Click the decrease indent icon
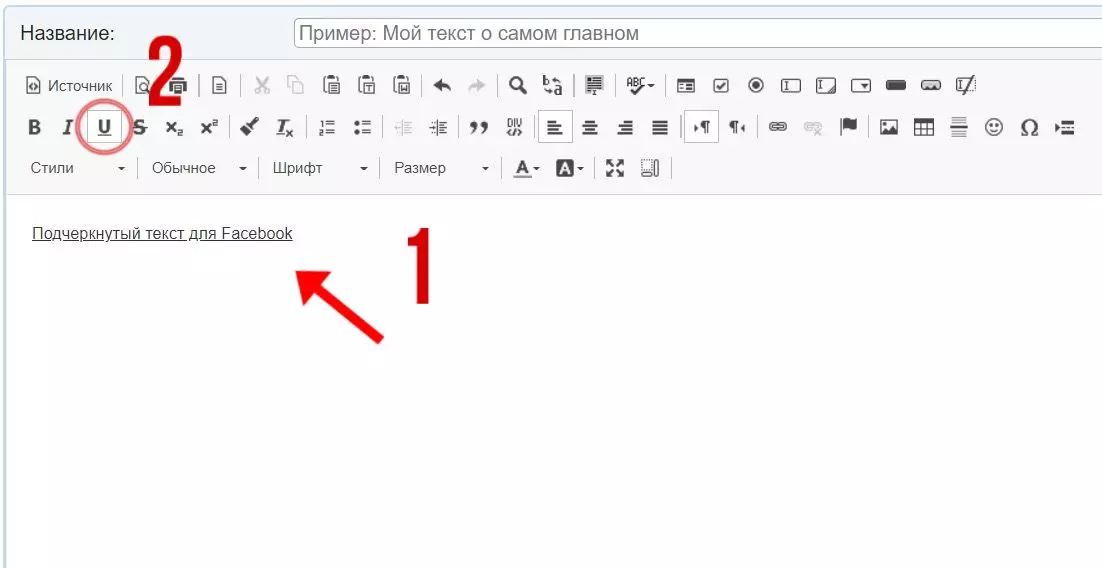1102x568 pixels. pos(403,127)
